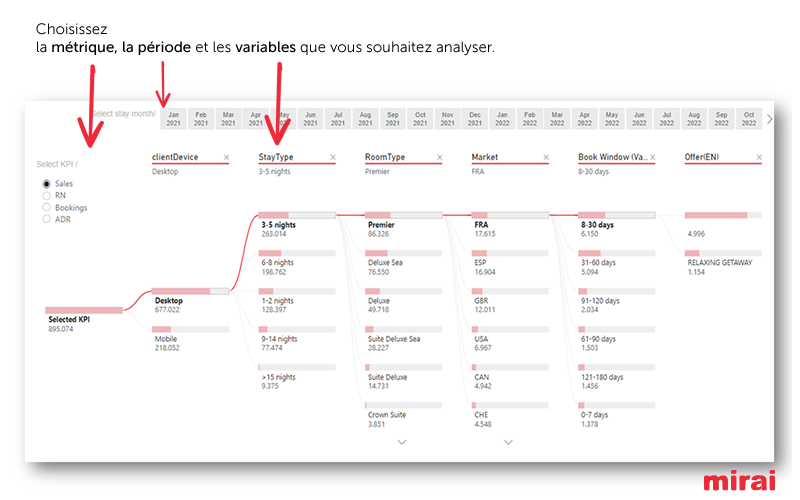The image size is (800, 500).
Task: Remove the clientDevice column with its X
Action: pos(226,158)
